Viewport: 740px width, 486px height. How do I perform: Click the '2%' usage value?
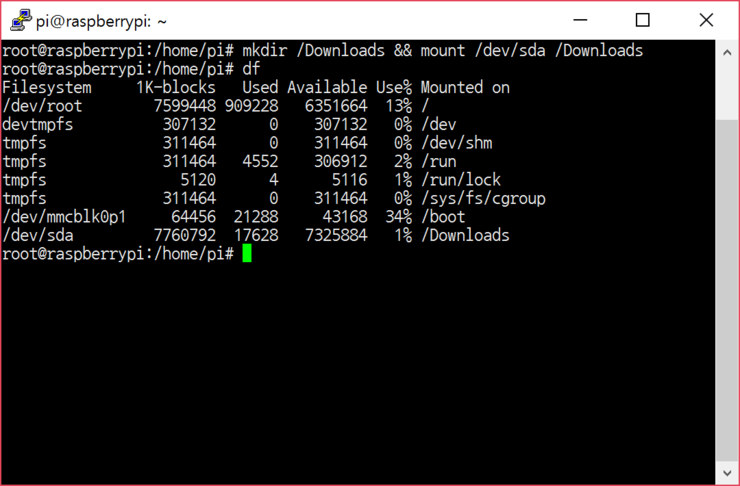pos(403,161)
